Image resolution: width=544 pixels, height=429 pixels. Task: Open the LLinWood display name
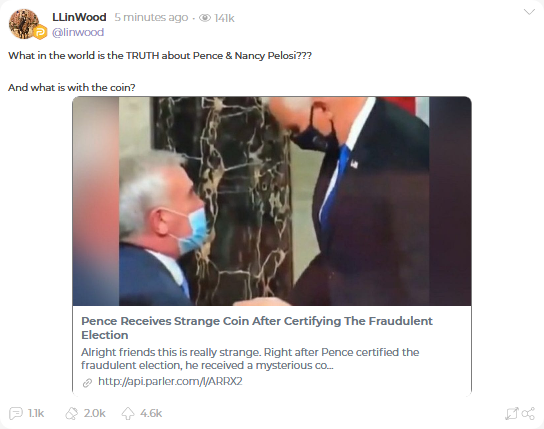point(79,17)
